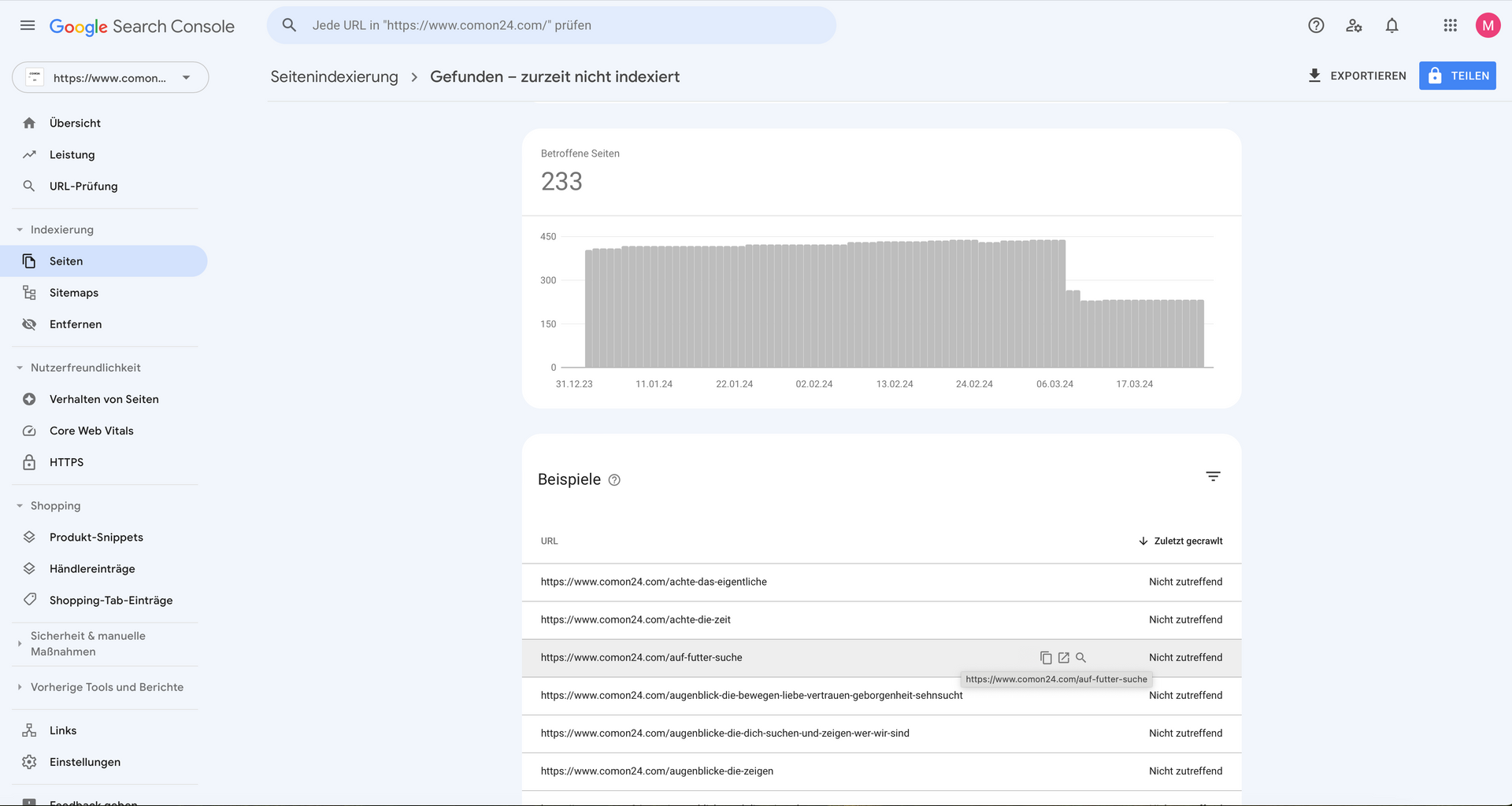
Task: Click the Core Web Vitals gauge icon
Action: pyautogui.click(x=29, y=431)
